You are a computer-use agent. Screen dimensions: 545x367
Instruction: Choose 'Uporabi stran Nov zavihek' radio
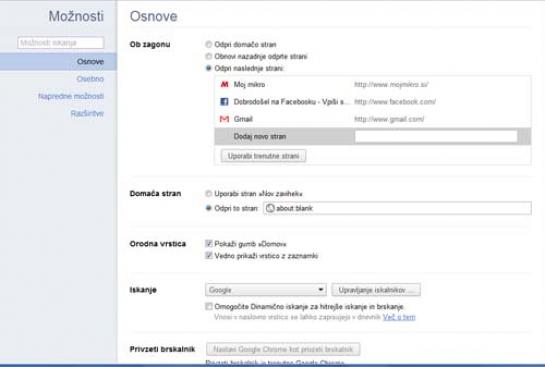click(208, 194)
